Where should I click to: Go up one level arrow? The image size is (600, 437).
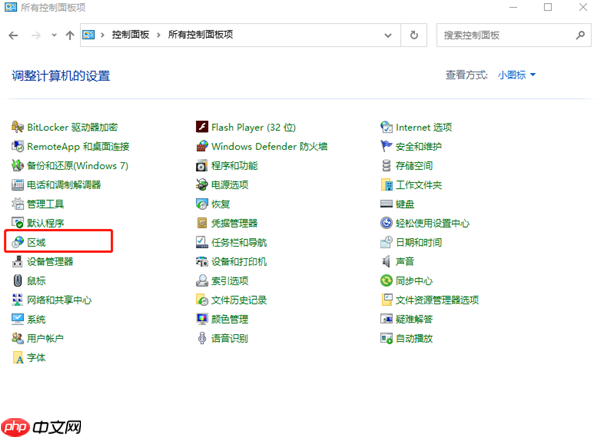click(70, 36)
